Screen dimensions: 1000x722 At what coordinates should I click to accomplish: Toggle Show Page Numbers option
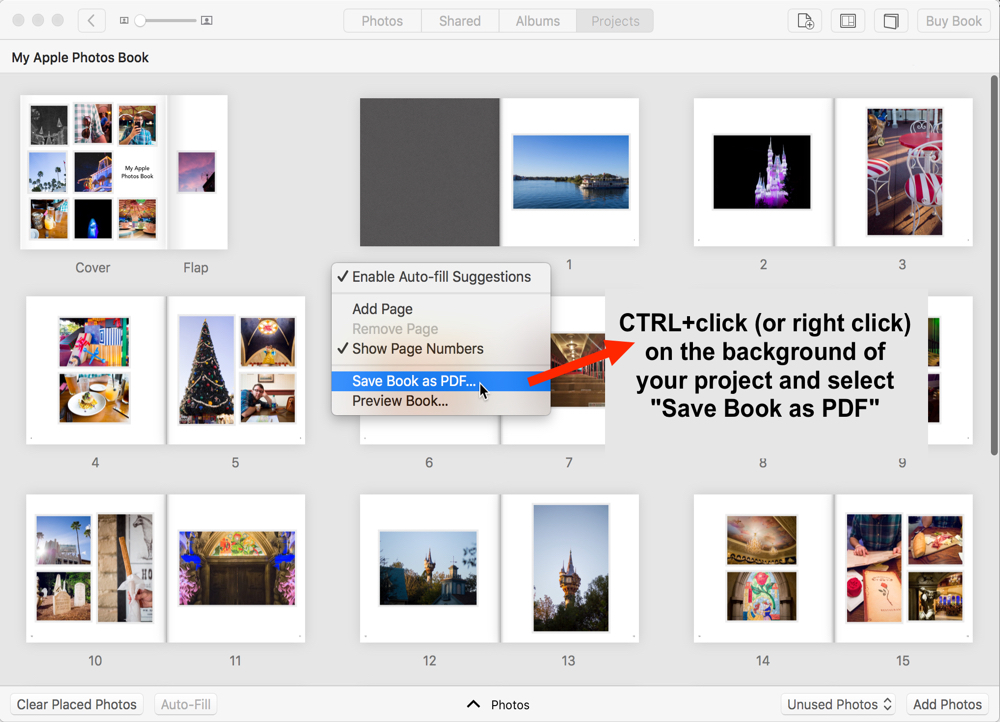pos(417,349)
